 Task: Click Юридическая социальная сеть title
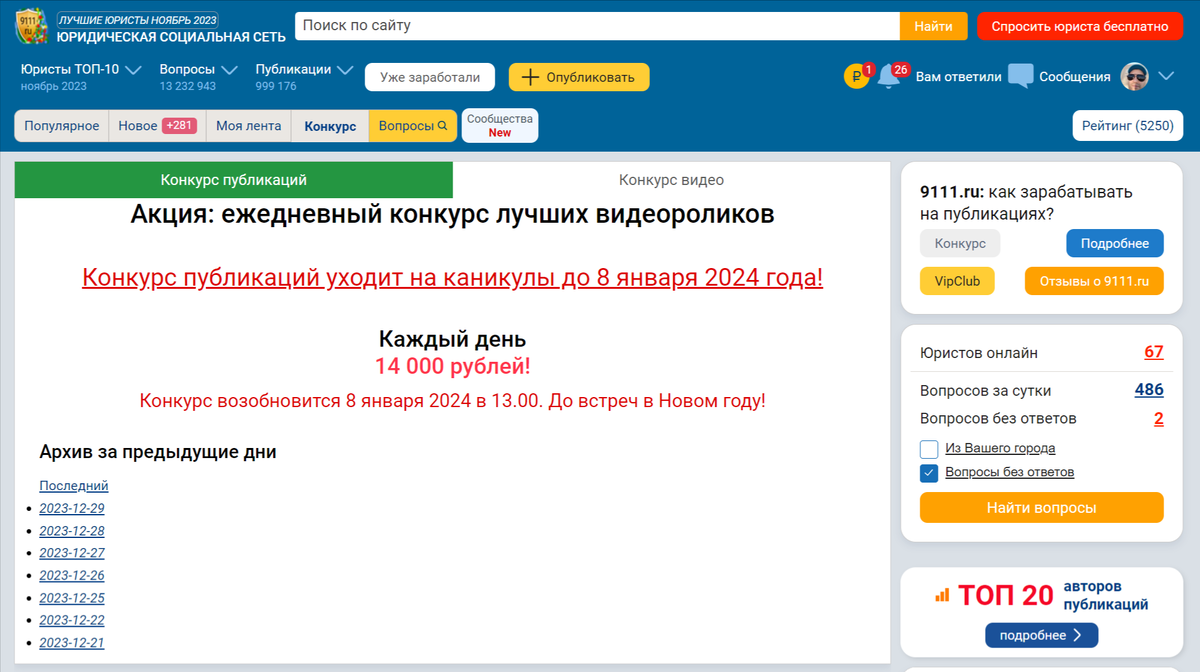pos(171,37)
